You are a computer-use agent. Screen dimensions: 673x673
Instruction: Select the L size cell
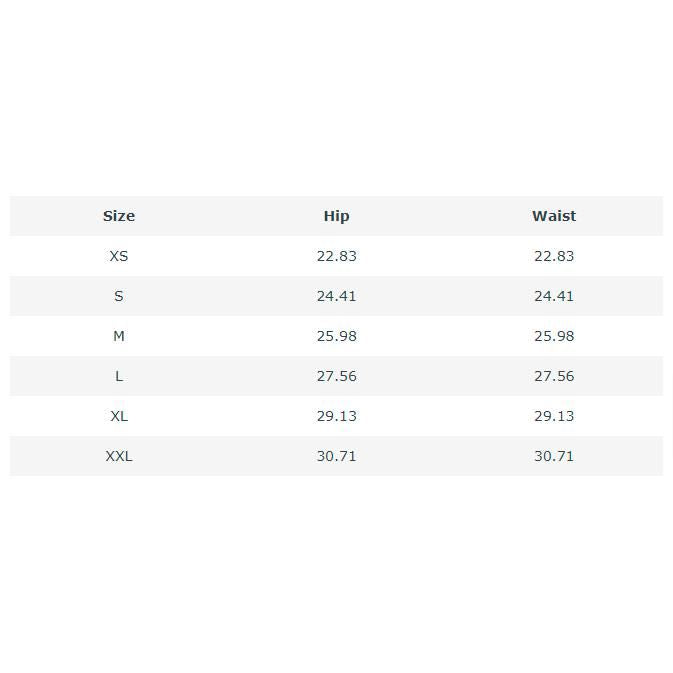(x=118, y=376)
